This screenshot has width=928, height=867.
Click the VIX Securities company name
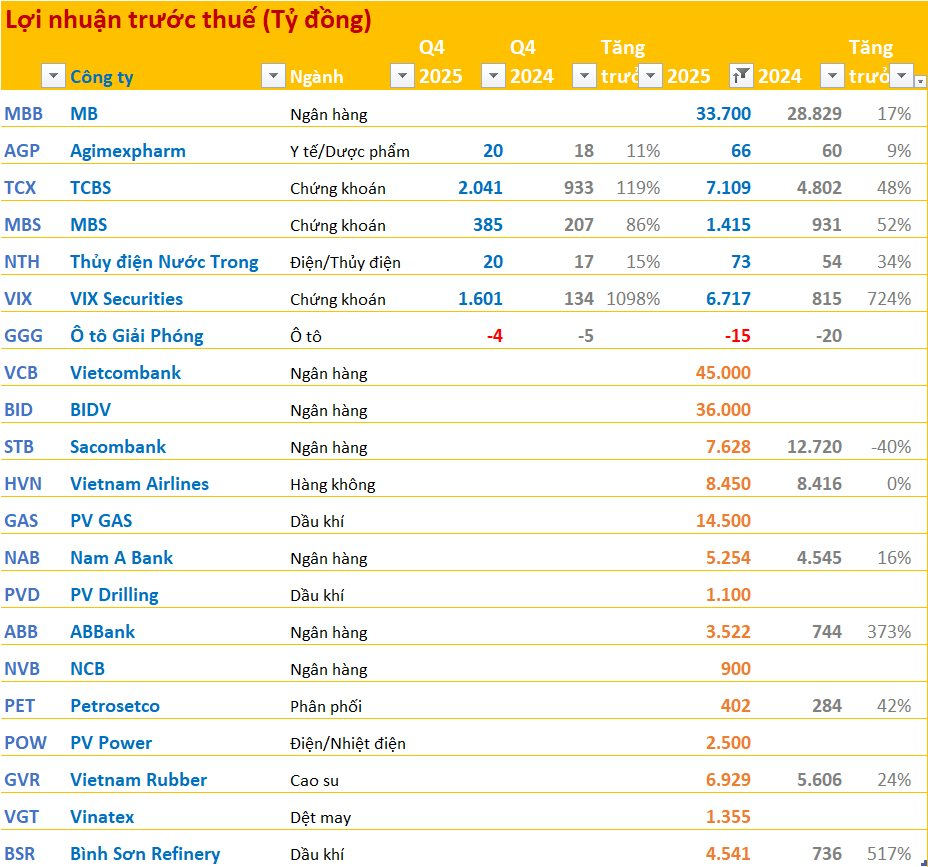(126, 299)
